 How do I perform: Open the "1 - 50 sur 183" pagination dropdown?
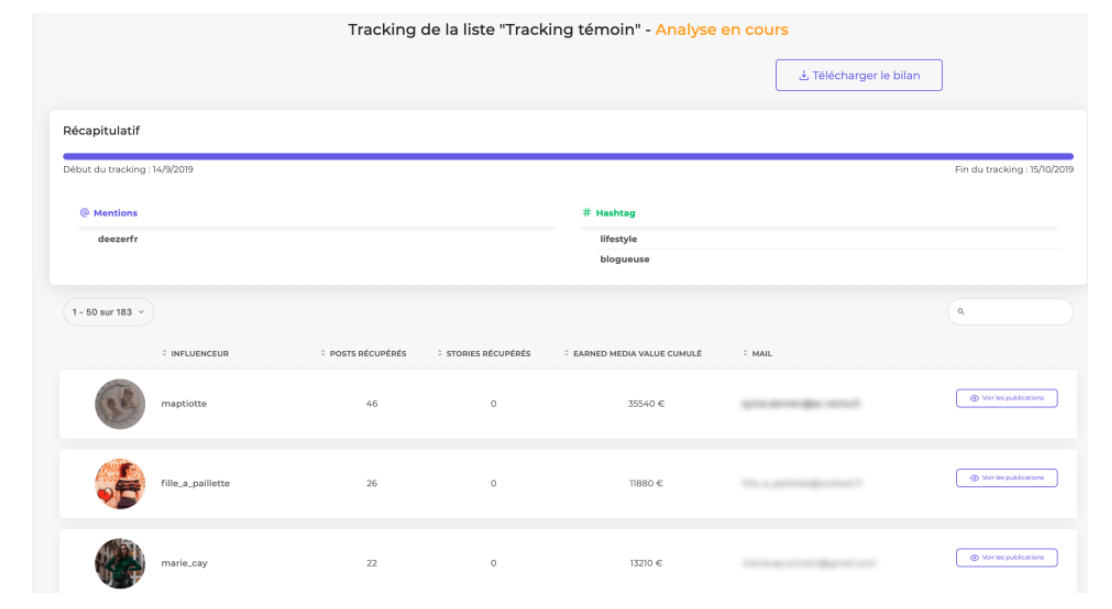pyautogui.click(x=108, y=312)
